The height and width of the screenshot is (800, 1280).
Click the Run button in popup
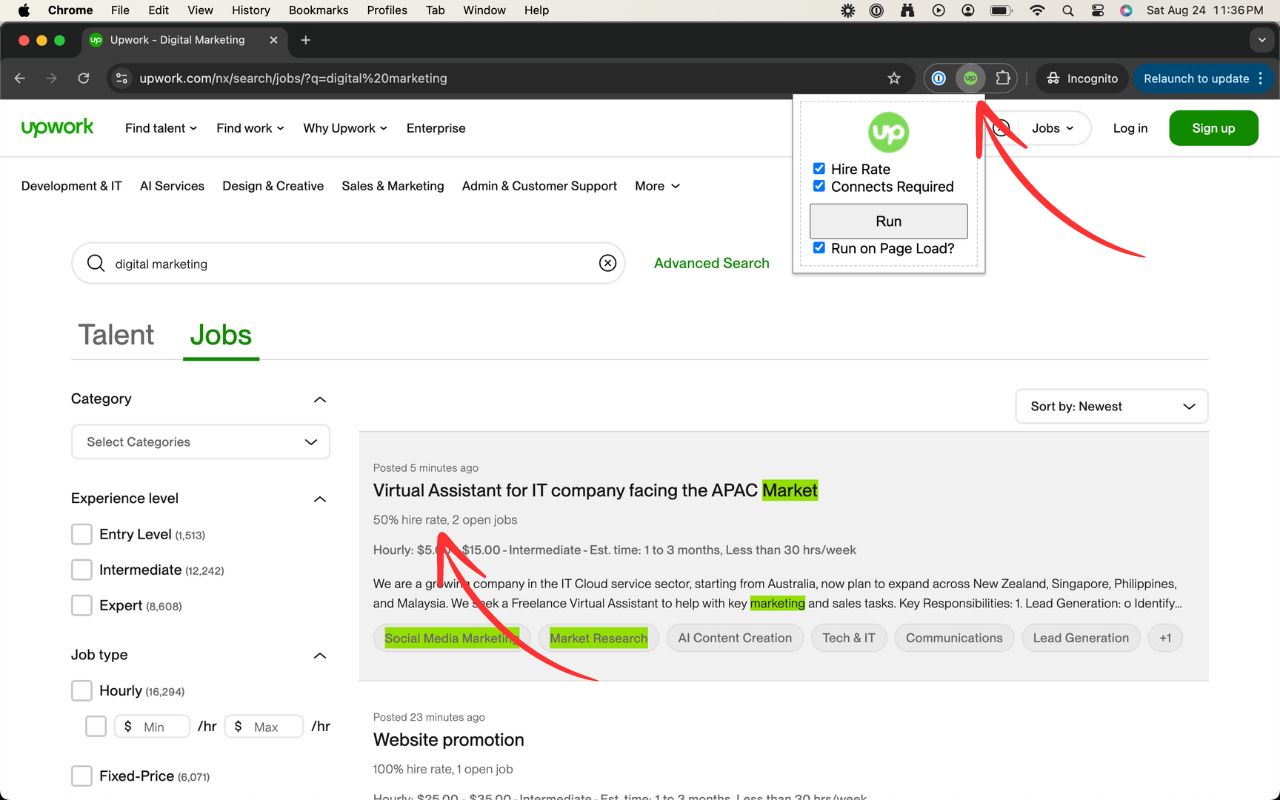888,221
